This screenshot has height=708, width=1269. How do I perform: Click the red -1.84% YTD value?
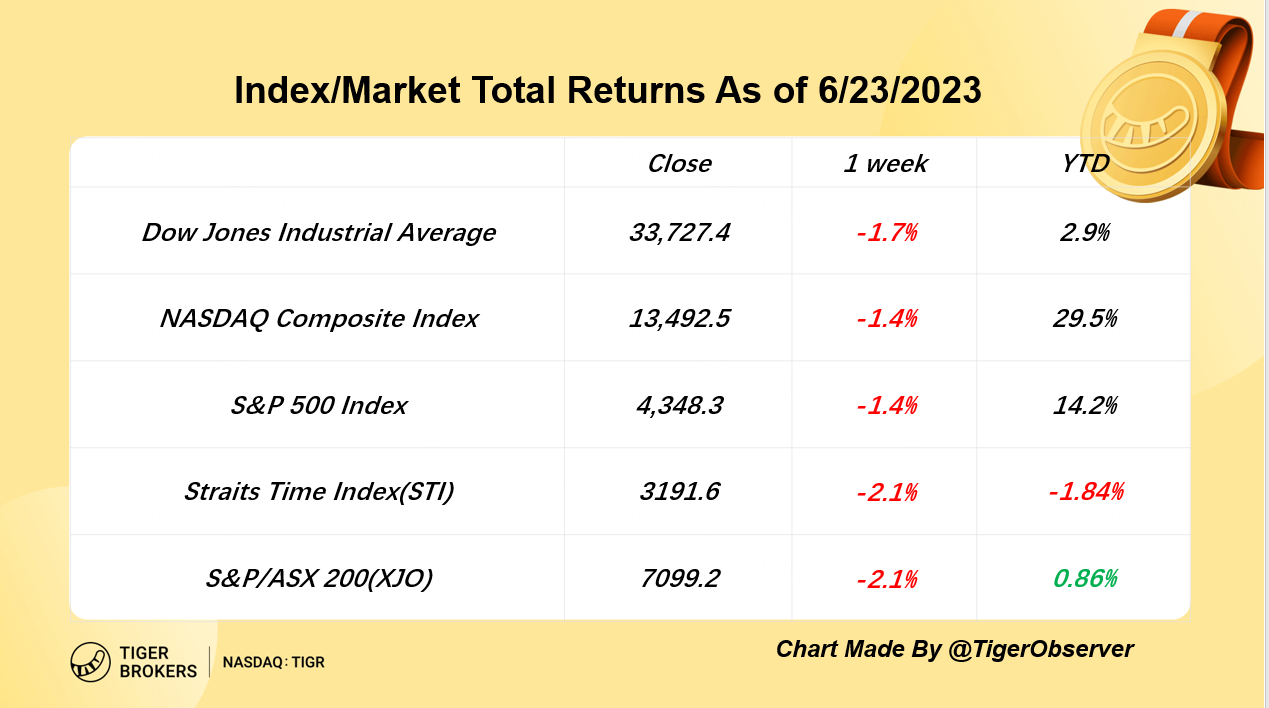1084,492
